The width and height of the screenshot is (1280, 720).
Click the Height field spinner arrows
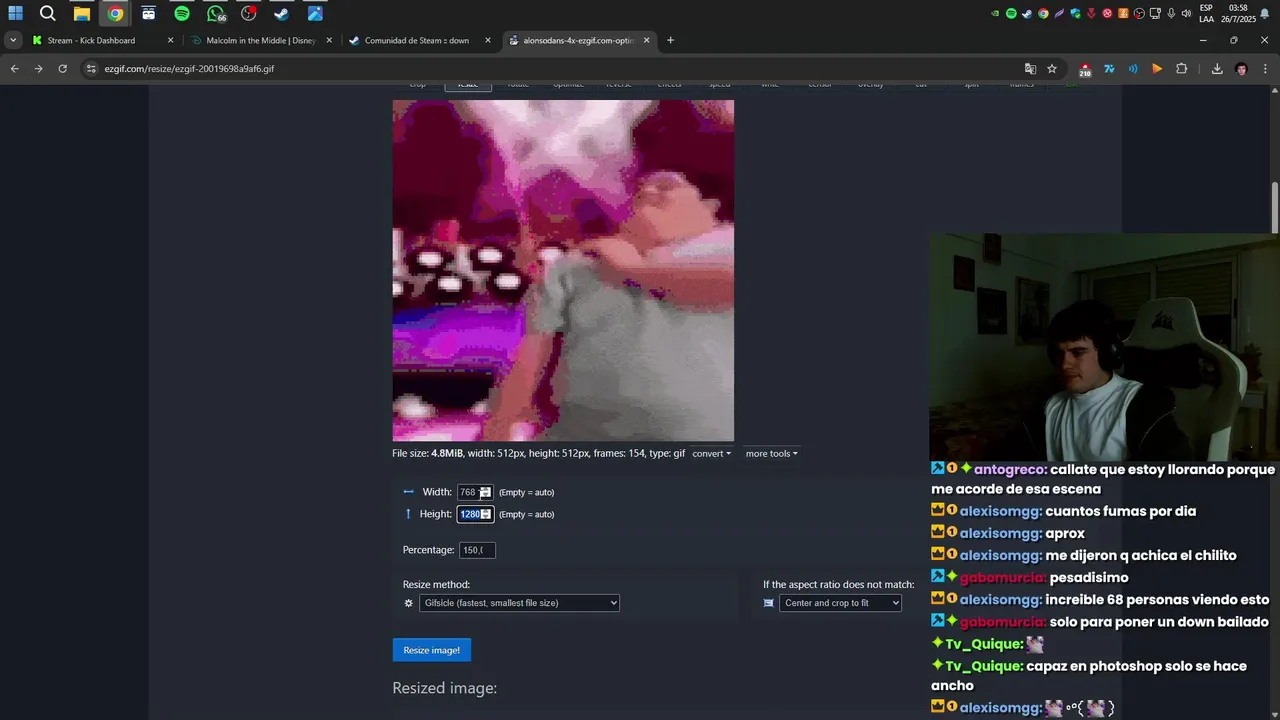(x=486, y=514)
